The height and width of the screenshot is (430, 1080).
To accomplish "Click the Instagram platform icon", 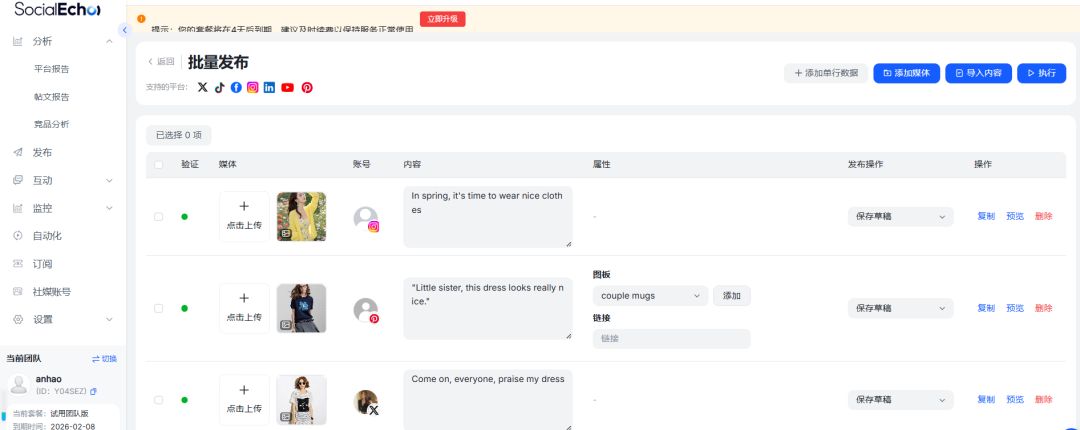I will tap(253, 88).
